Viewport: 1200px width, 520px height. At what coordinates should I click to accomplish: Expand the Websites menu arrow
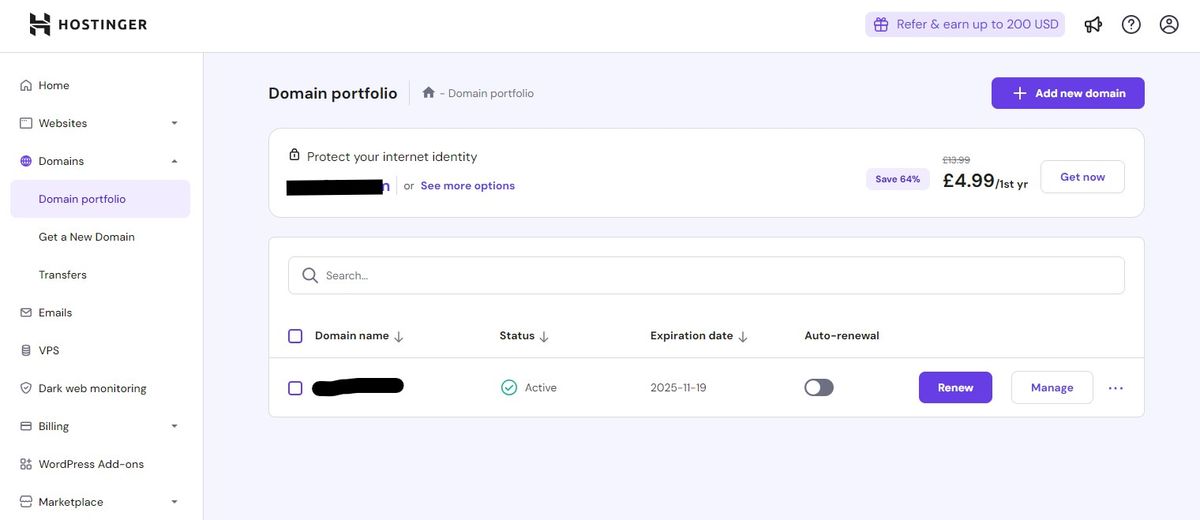(x=174, y=123)
